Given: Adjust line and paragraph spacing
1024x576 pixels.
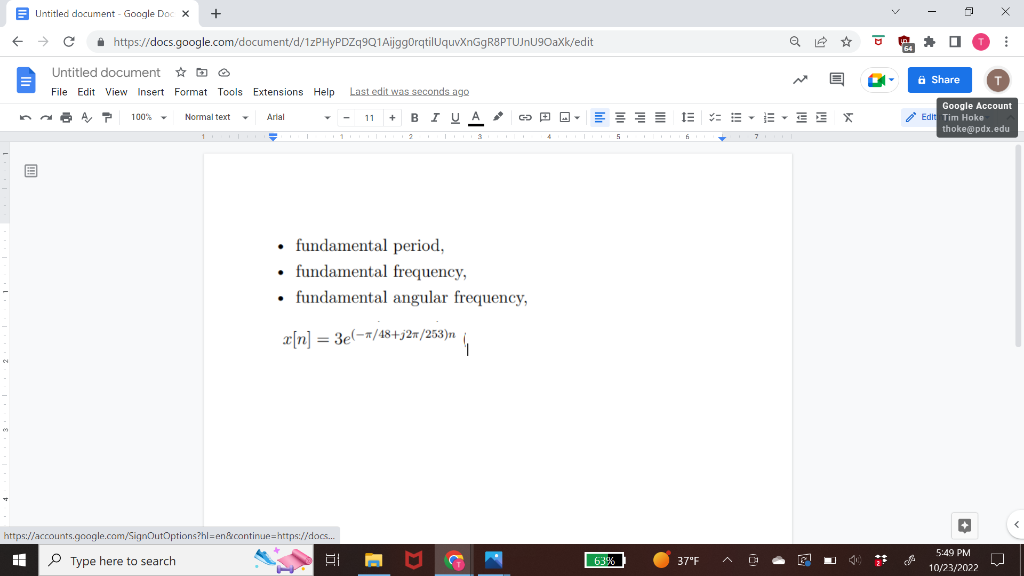Looking at the screenshot, I should (x=686, y=117).
